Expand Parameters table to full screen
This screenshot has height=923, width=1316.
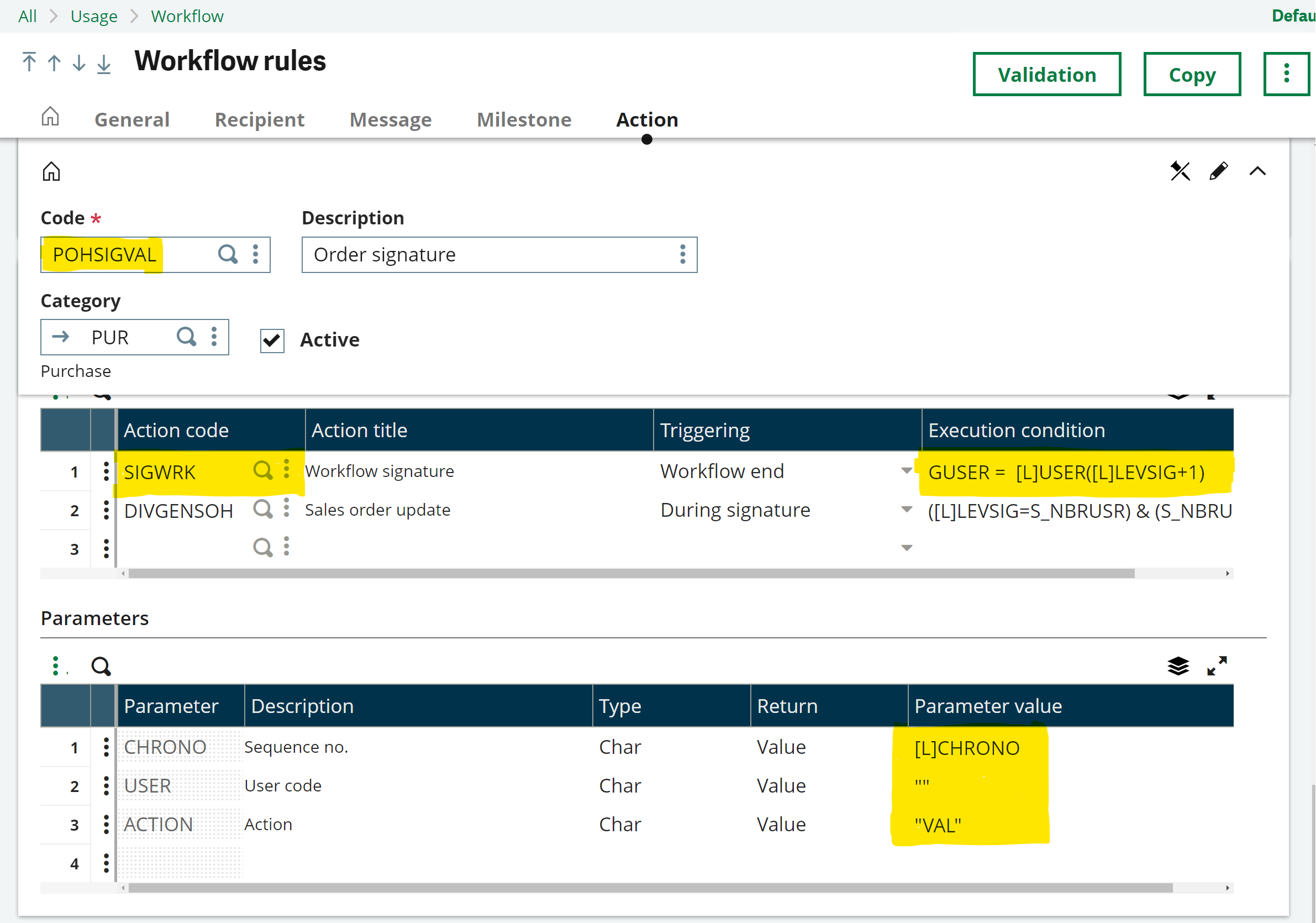[1216, 665]
